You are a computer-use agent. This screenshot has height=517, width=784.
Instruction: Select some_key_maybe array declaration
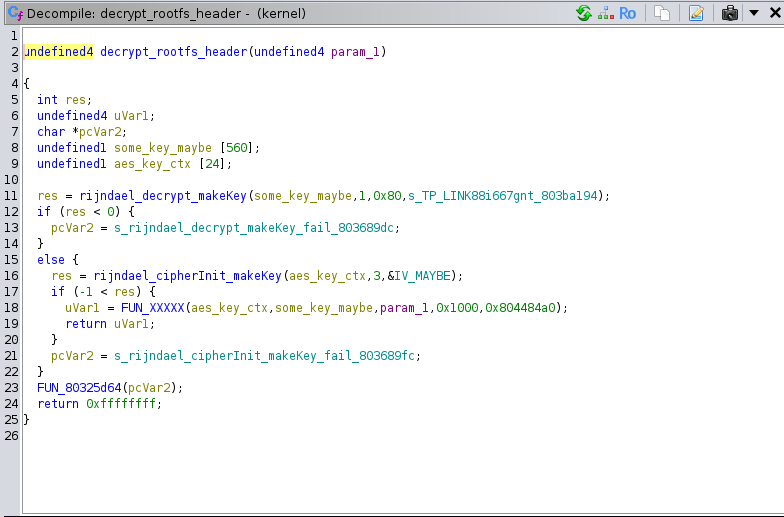[163, 148]
